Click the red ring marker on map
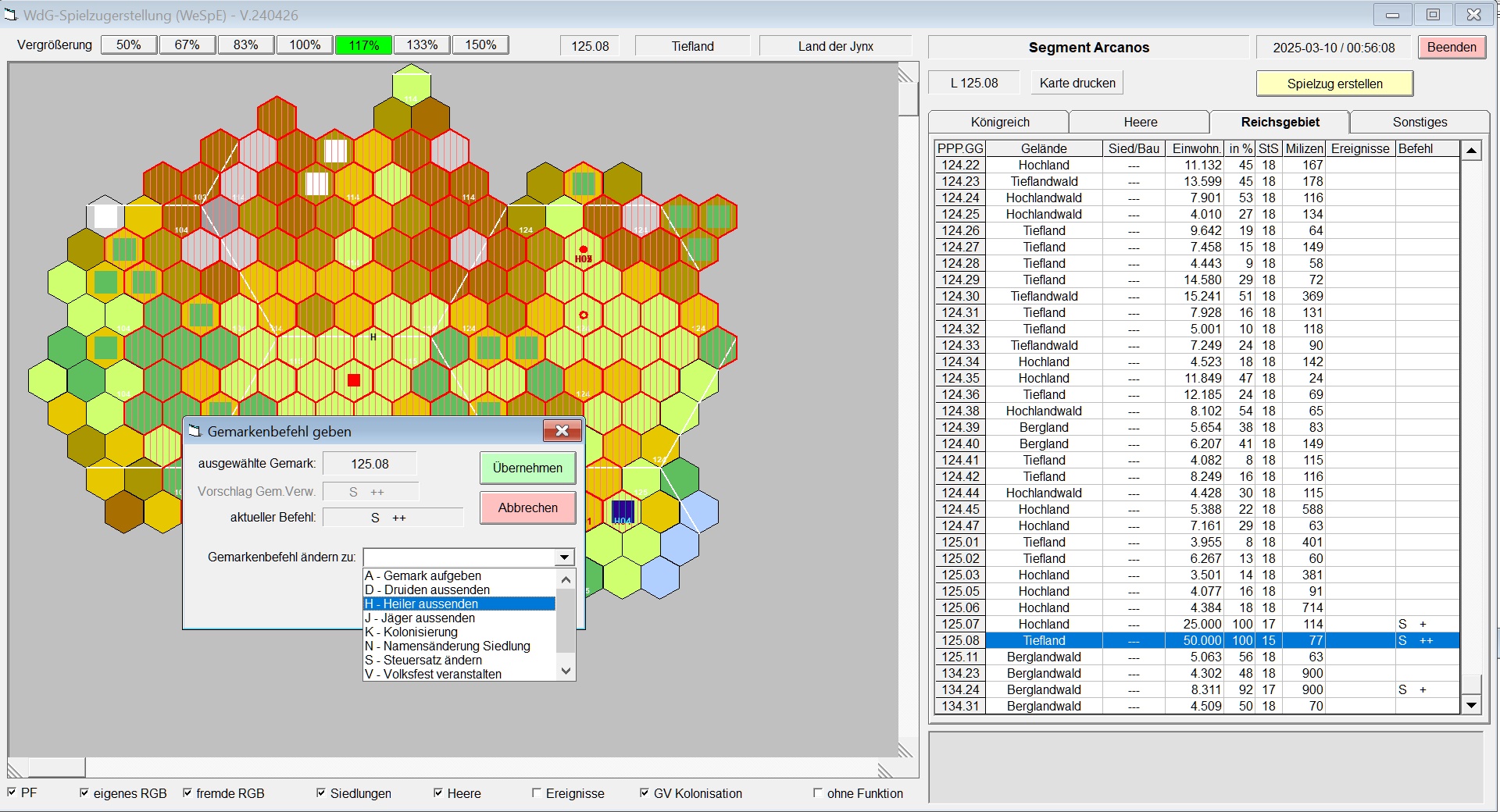 (583, 315)
